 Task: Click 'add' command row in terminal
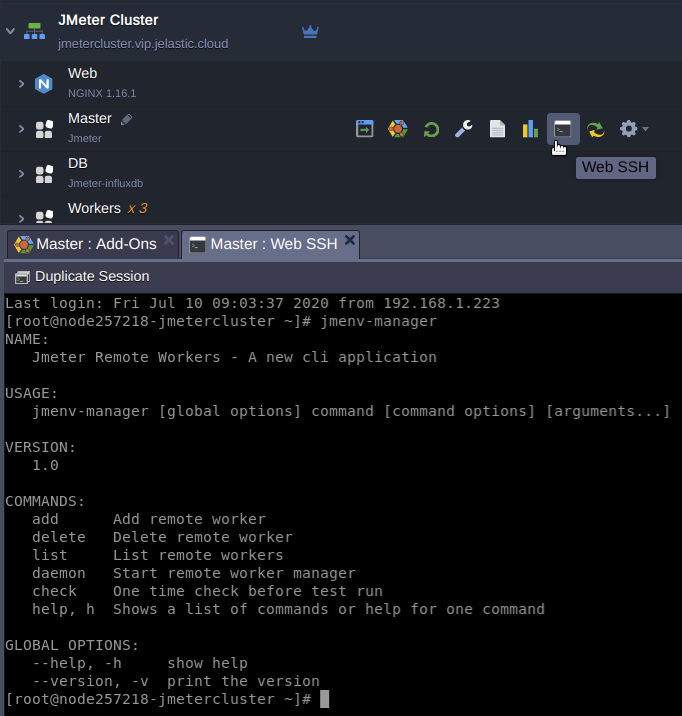[x=149, y=519]
